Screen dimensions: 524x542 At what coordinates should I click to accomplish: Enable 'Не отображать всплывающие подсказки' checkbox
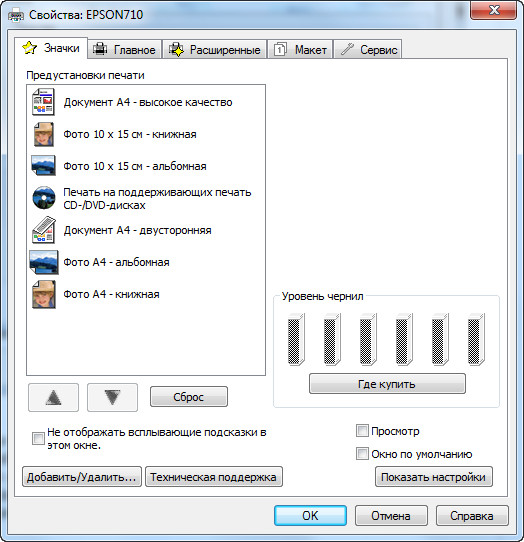(38, 438)
